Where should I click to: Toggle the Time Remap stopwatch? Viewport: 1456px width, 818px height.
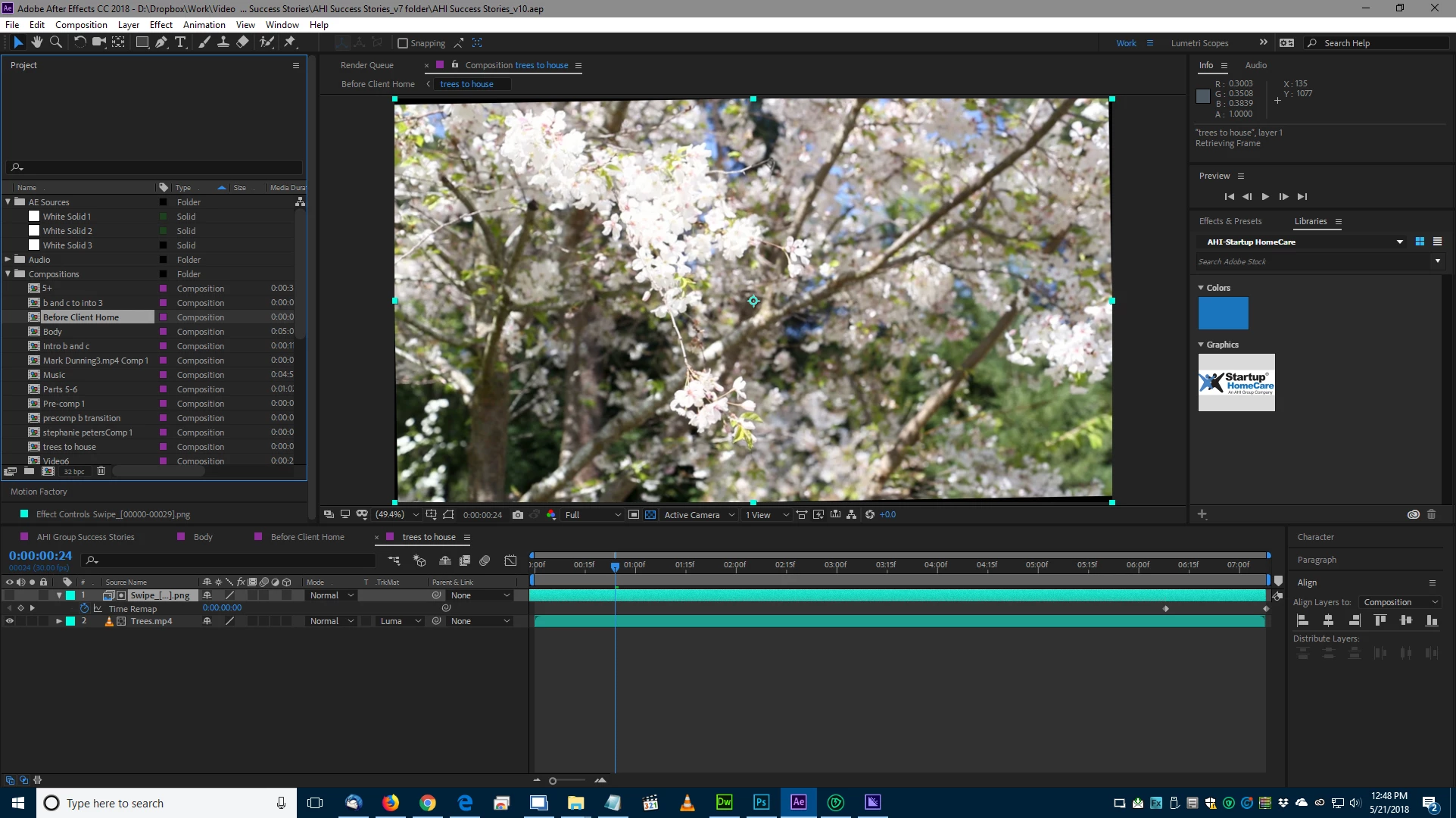click(85, 608)
